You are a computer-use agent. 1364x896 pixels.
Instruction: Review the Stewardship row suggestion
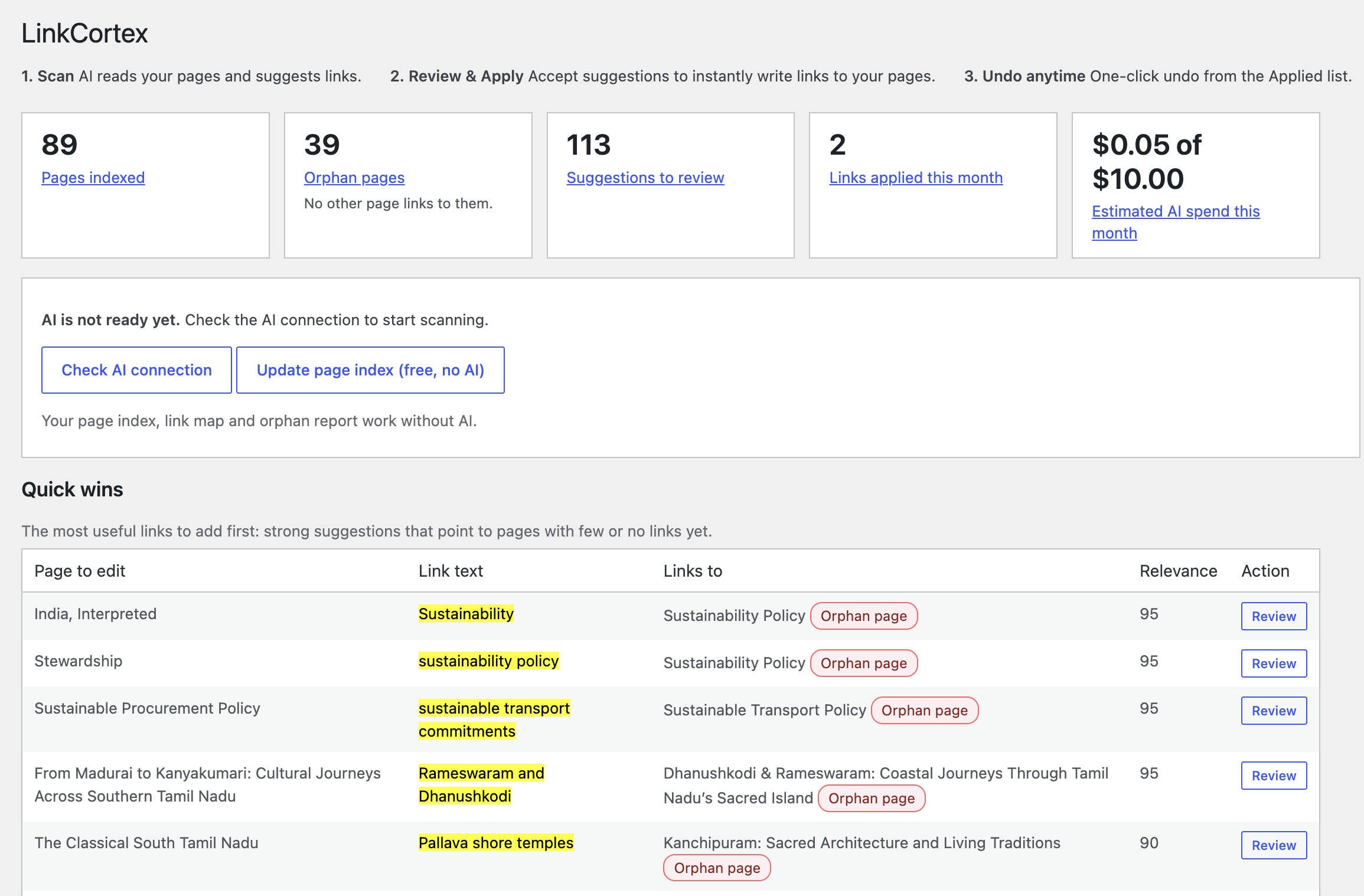(1274, 663)
